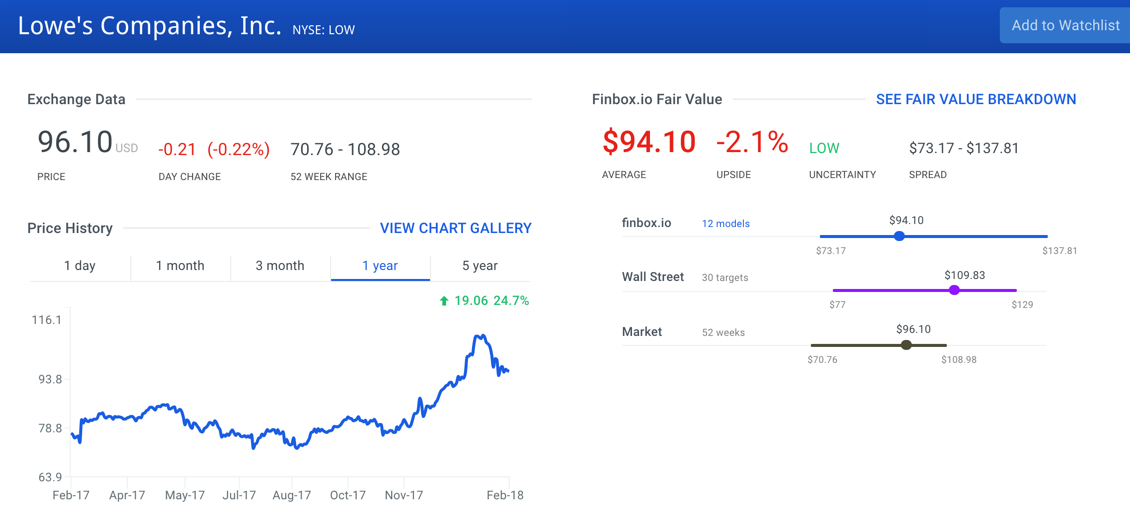Viewport: 1130px width, 527px height.
Task: Click the $94.10 average fair value
Action: coord(648,142)
